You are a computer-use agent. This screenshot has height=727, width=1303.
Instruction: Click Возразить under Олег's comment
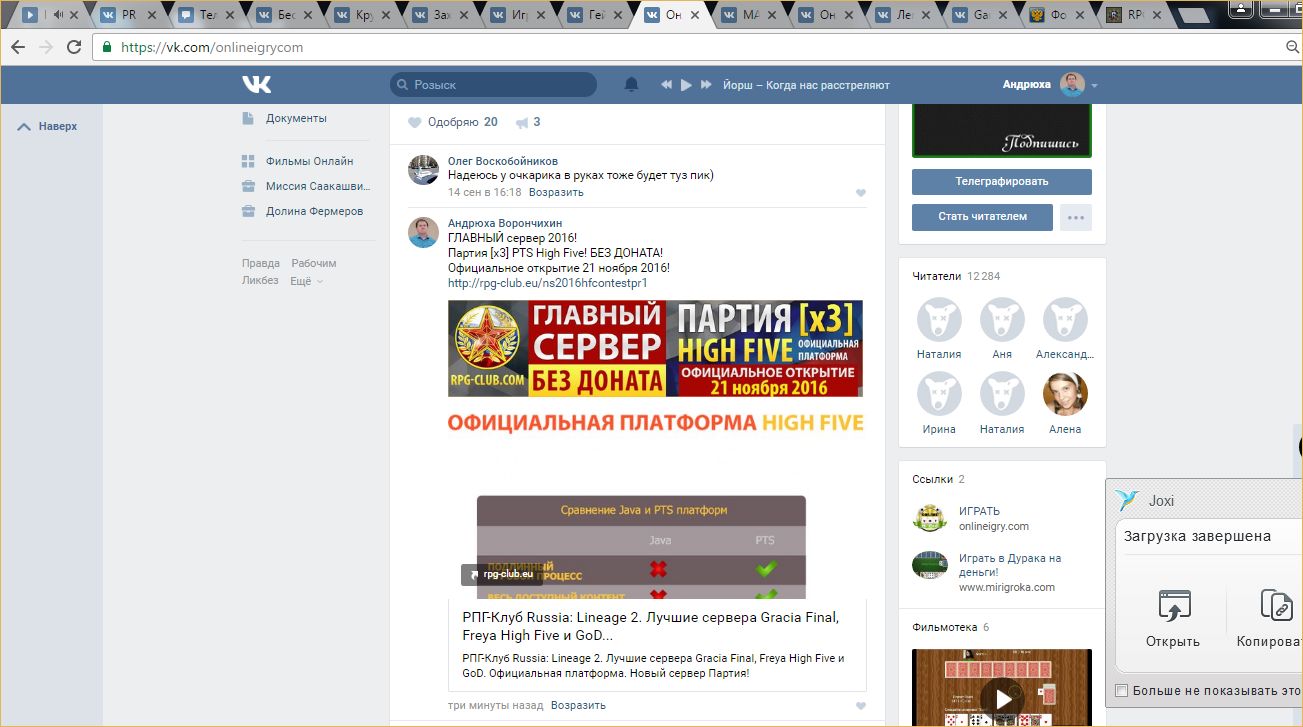pyautogui.click(x=556, y=192)
